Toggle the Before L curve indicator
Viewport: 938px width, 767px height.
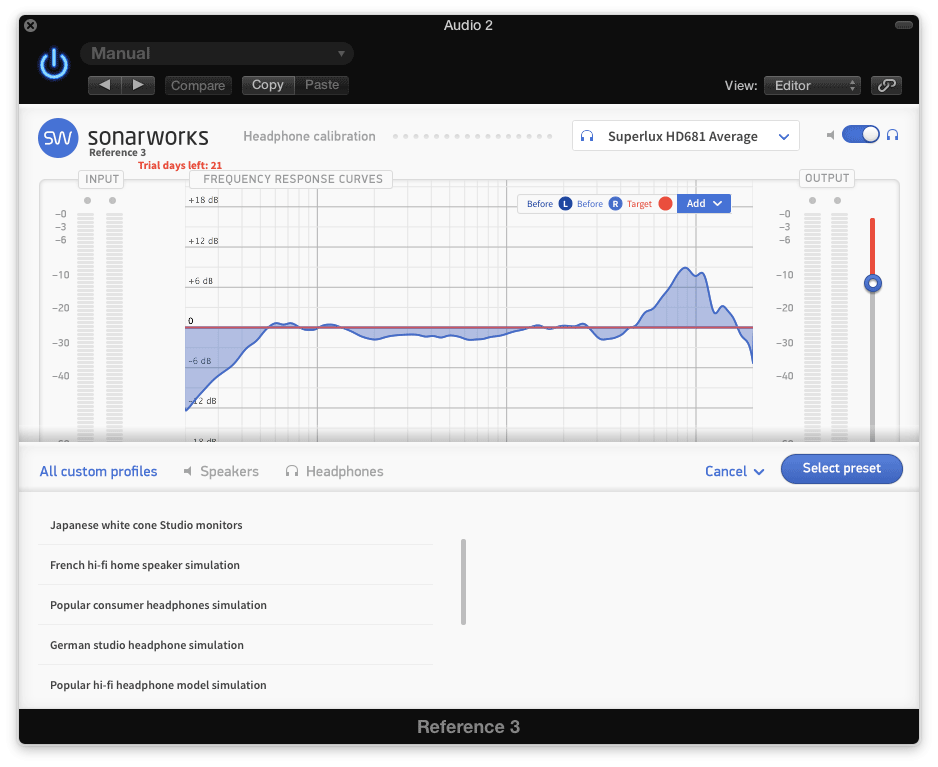(x=565, y=204)
